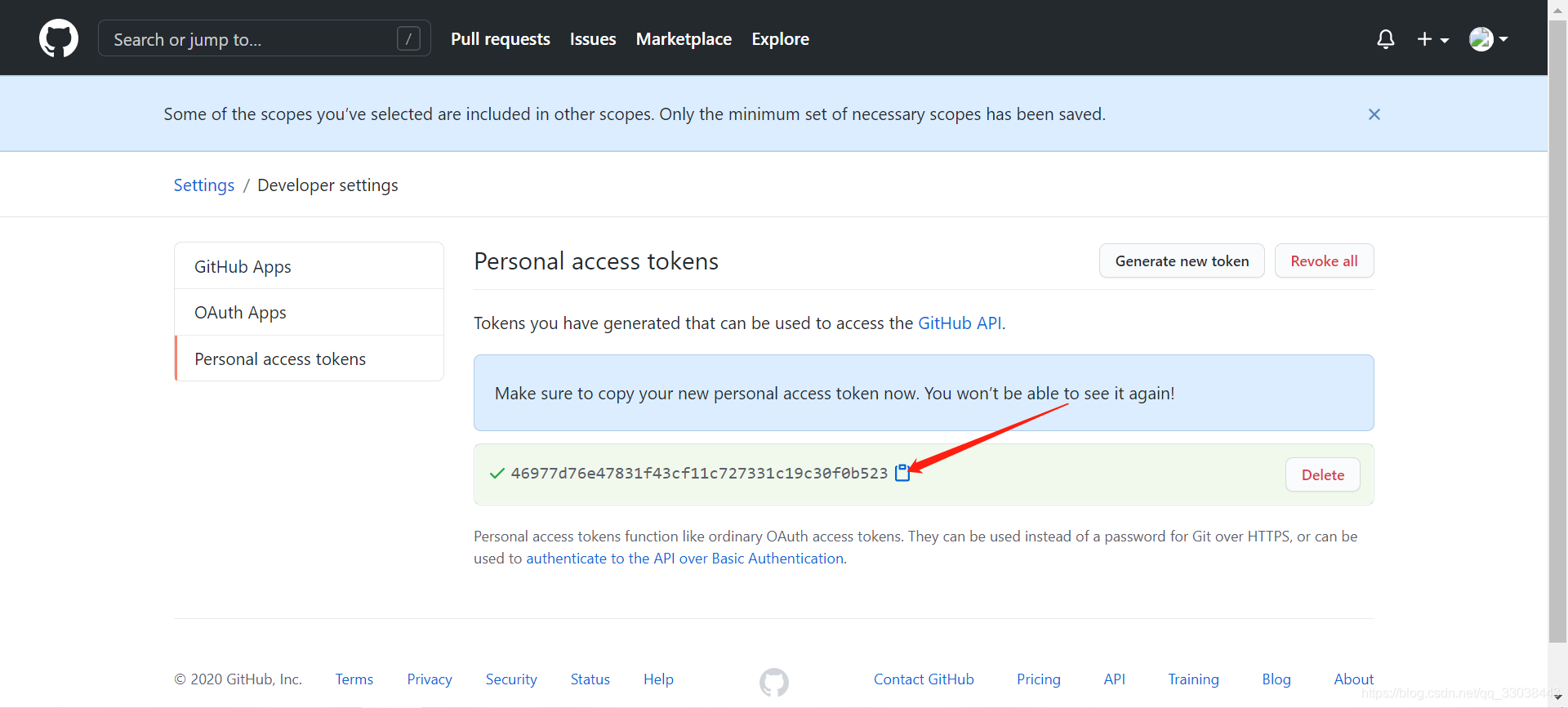This screenshot has height=708, width=1568.
Task: Open the Help footer link
Action: click(658, 679)
